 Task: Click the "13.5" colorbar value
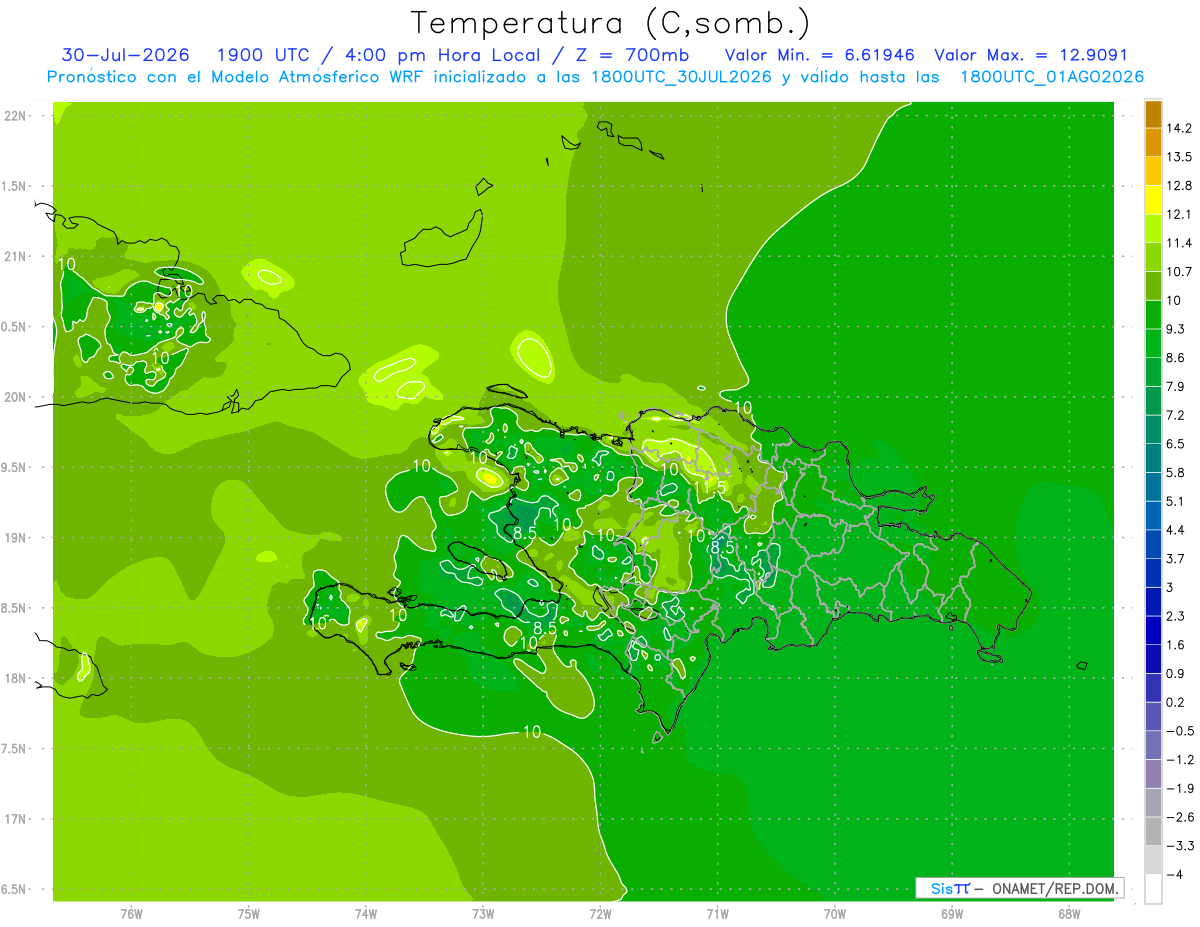pyautogui.click(x=1180, y=157)
